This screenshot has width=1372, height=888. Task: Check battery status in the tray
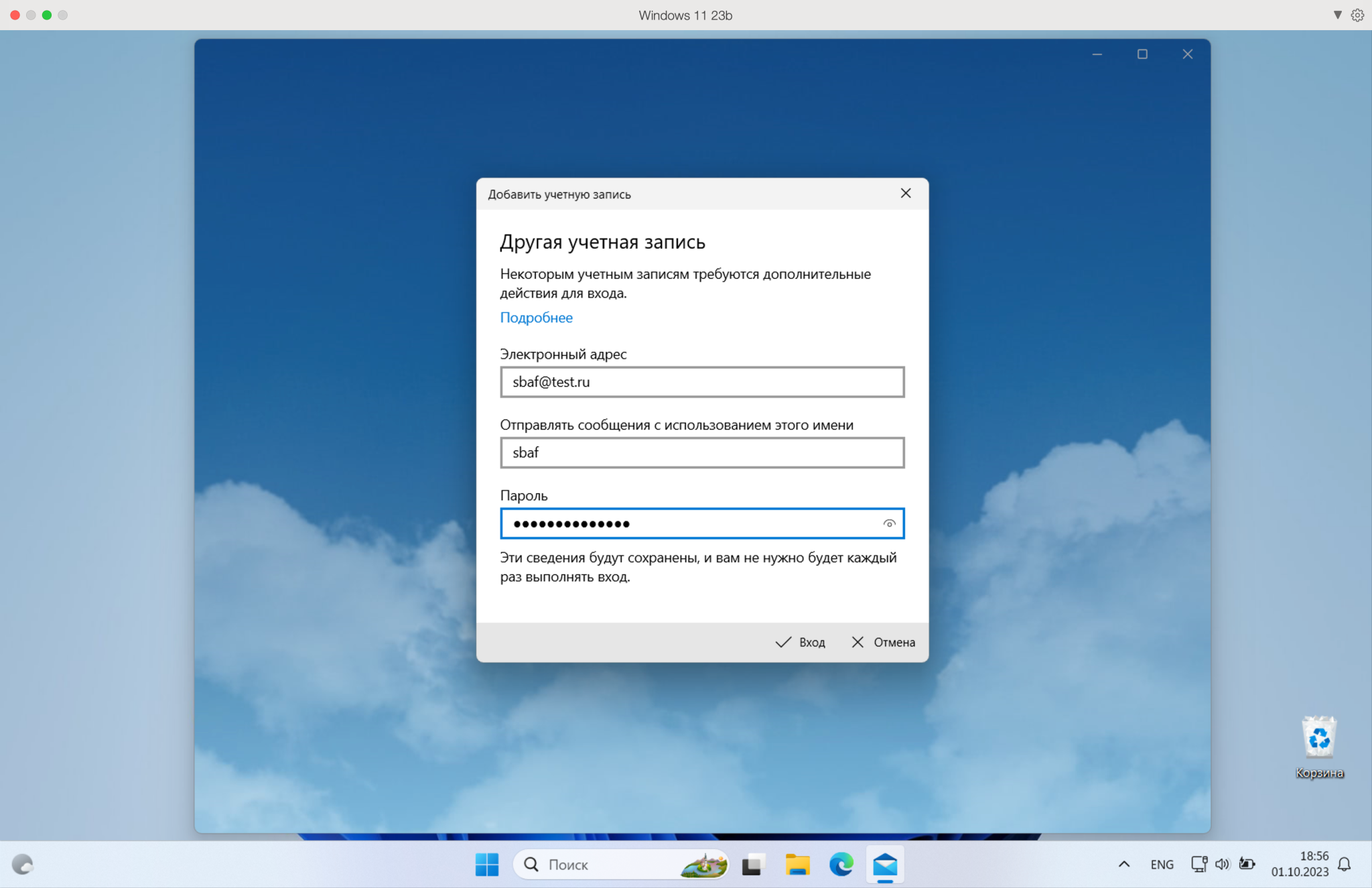pos(1247,864)
